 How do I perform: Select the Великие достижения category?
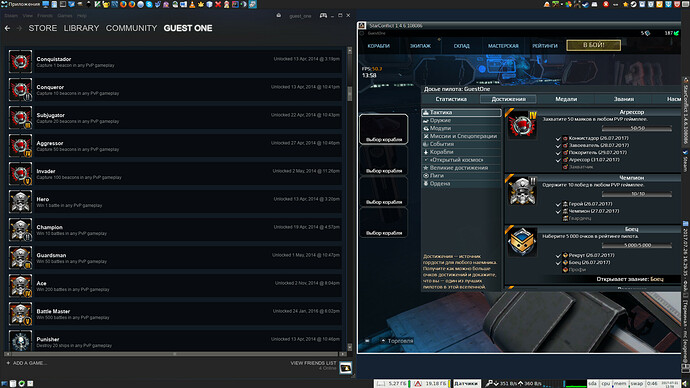tap(461, 168)
